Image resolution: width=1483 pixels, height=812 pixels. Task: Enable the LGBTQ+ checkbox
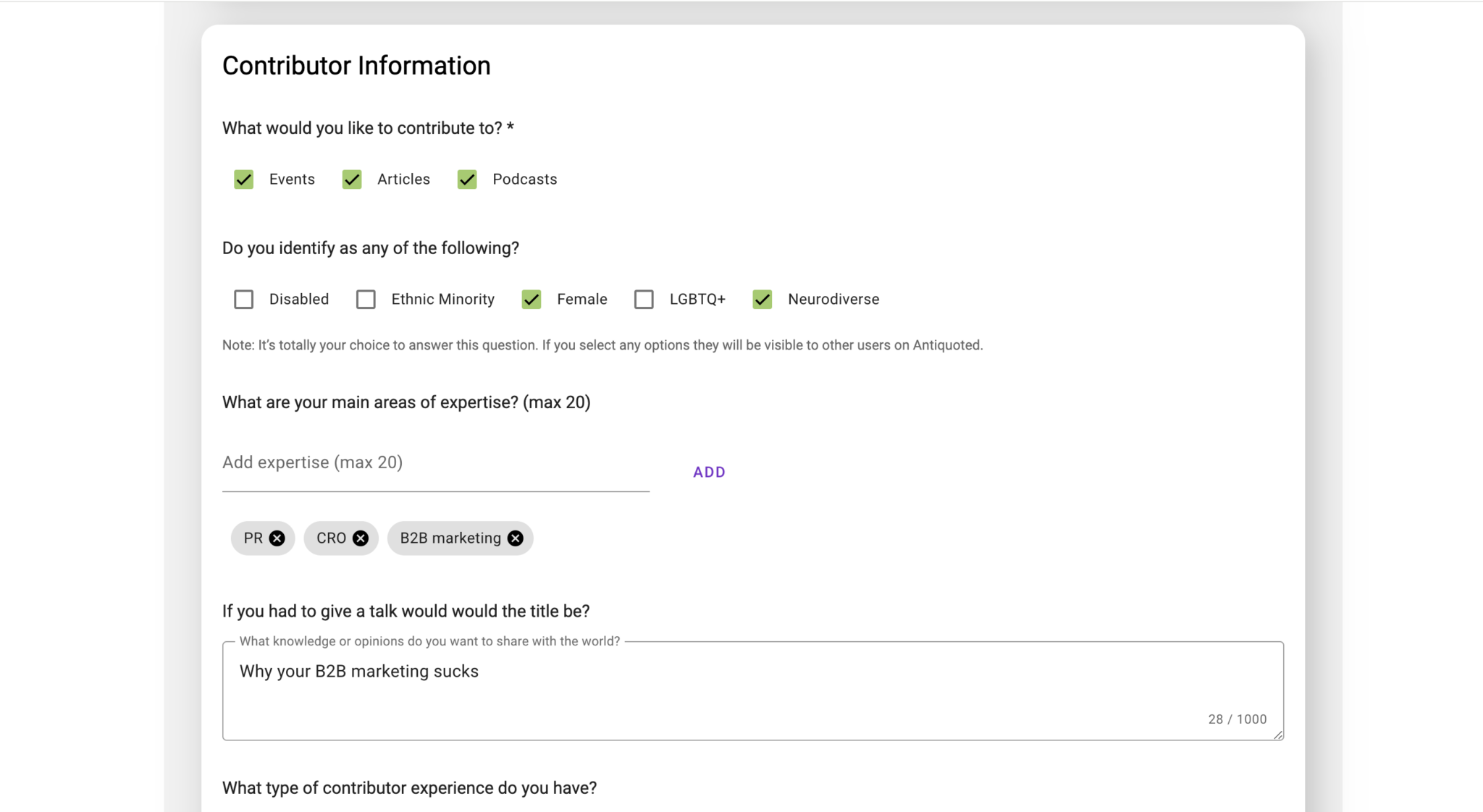[644, 299]
